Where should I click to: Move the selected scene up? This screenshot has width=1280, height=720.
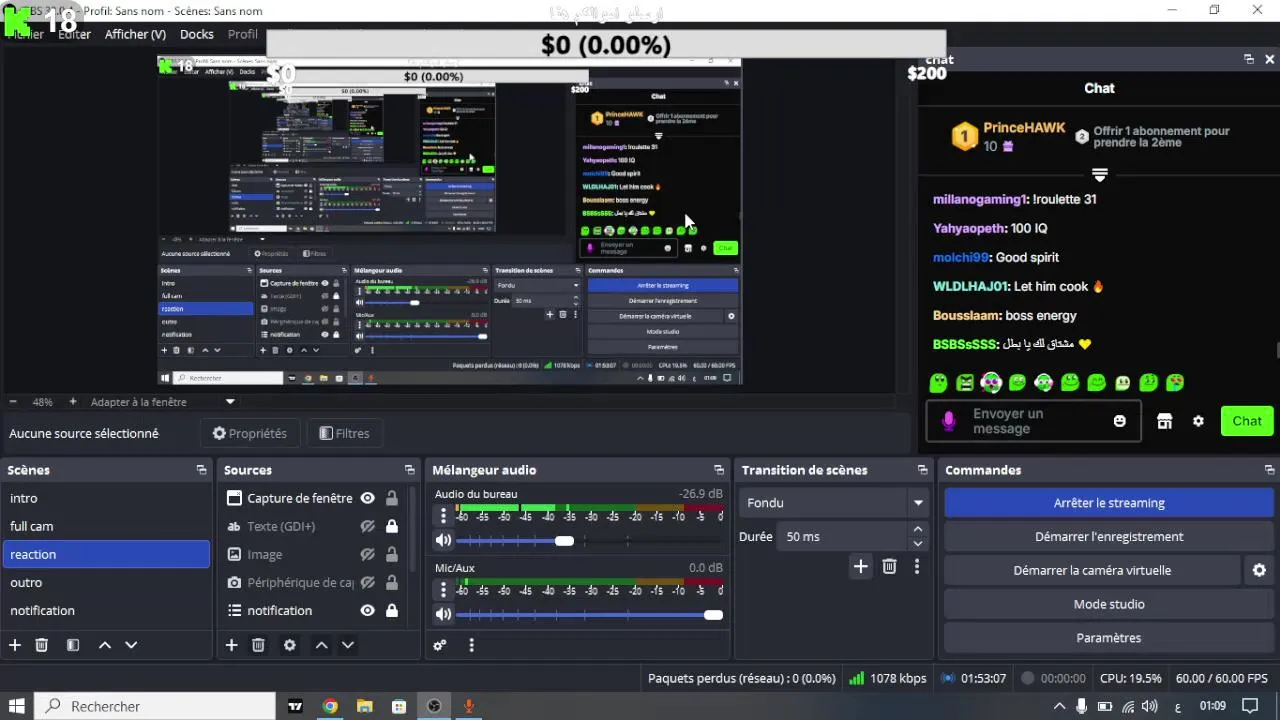(105, 645)
